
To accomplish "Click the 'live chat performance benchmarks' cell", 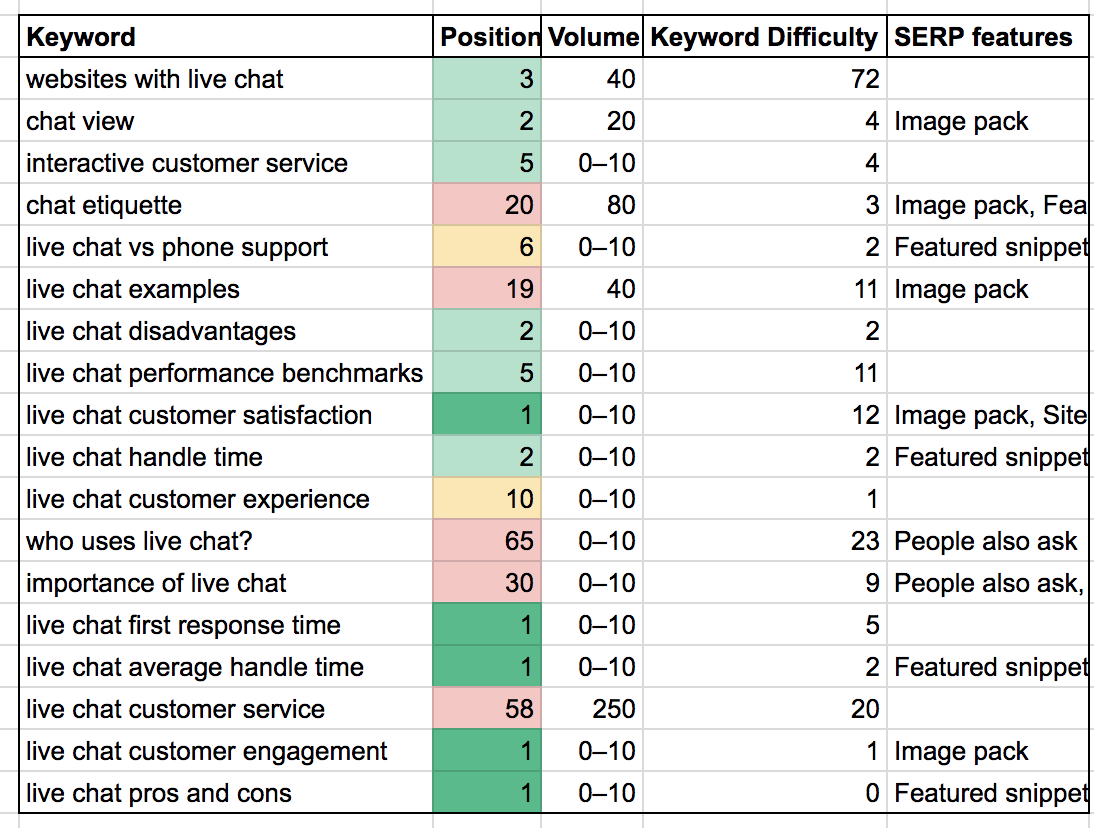I will [225, 373].
